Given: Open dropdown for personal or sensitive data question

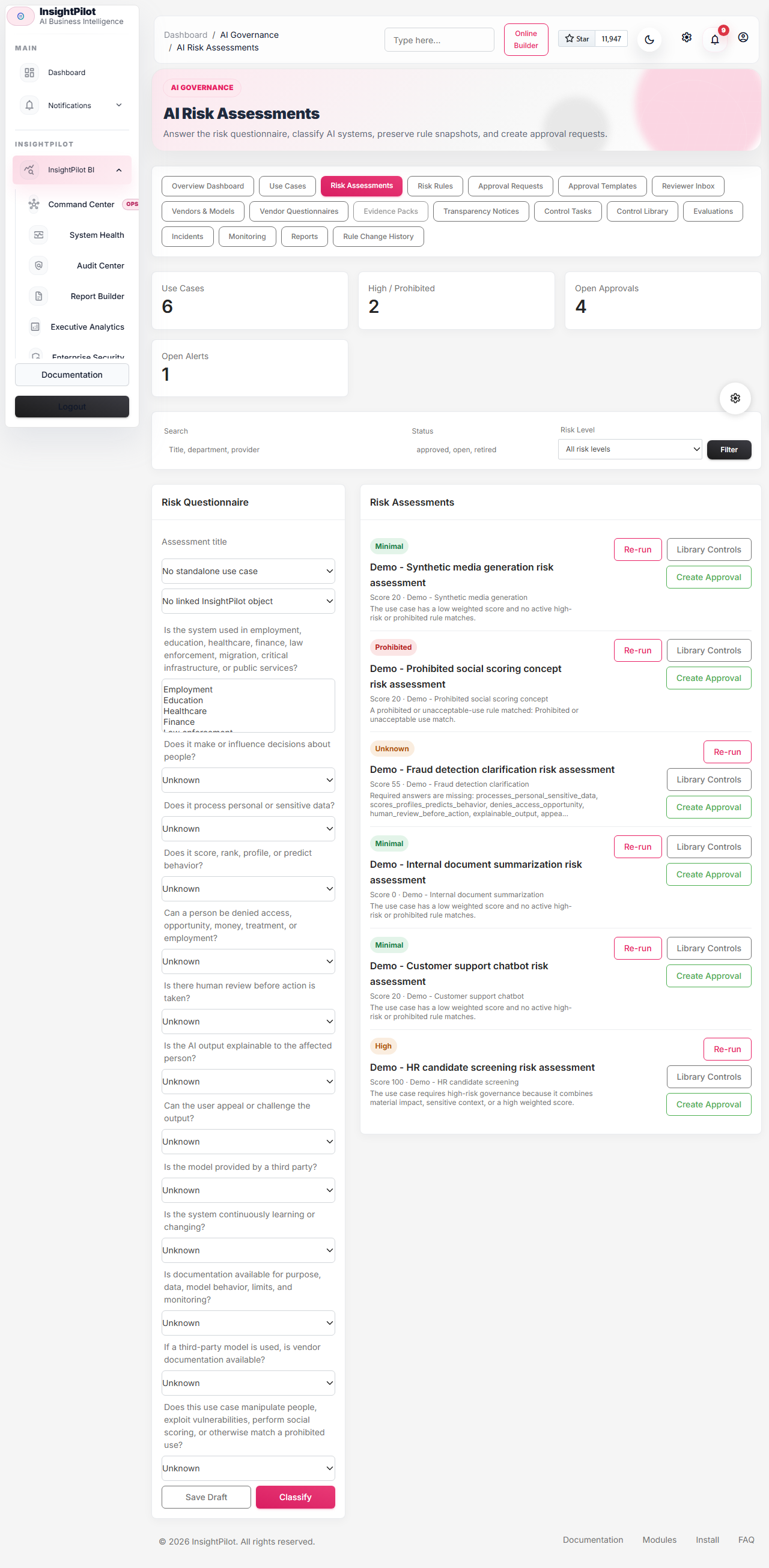Looking at the screenshot, I should point(248,828).
